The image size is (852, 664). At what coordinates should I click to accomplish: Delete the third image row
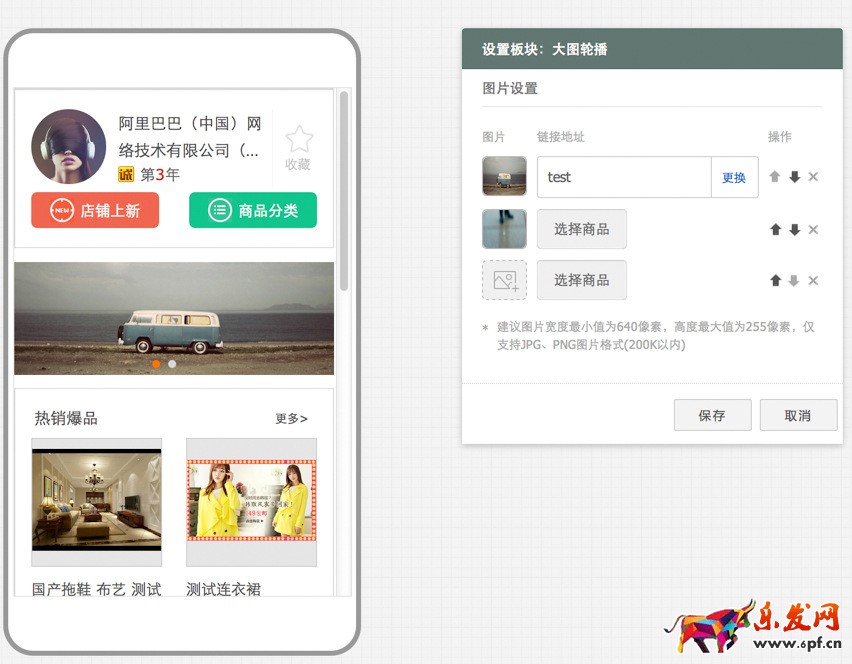coord(813,280)
